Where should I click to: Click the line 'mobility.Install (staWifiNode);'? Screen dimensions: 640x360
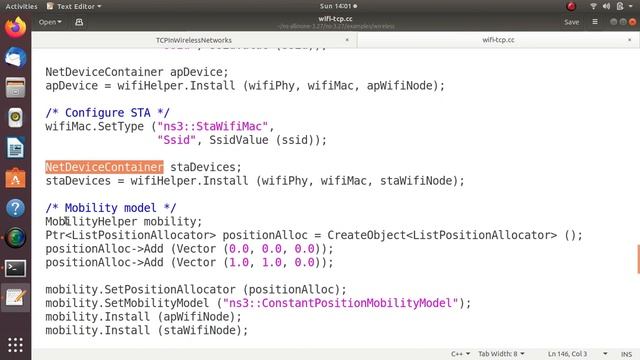pos(147,330)
